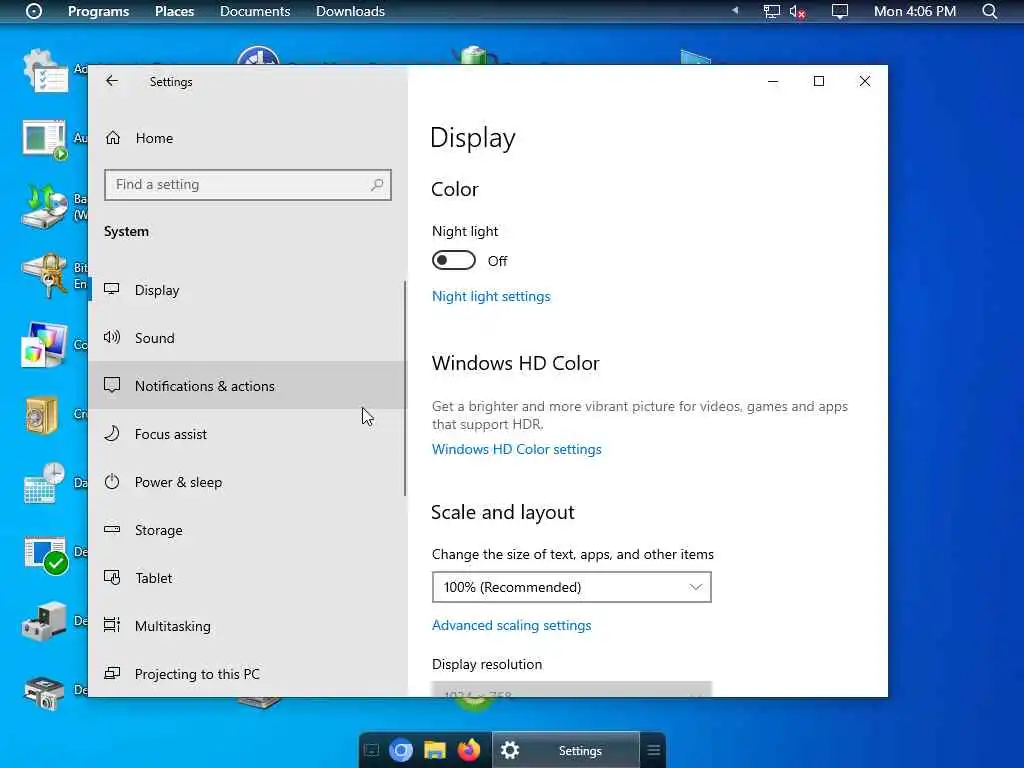Screen dimensions: 1024x768
Task: Open Night light settings link
Action: [x=491, y=296]
